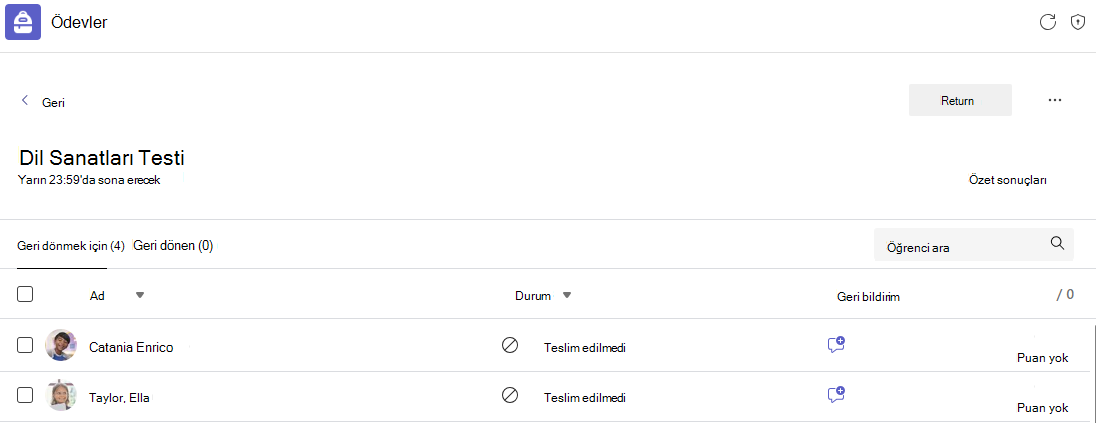Click the Geri back chevron
Viewport: 1096px width, 423px height.
[x=25, y=101]
